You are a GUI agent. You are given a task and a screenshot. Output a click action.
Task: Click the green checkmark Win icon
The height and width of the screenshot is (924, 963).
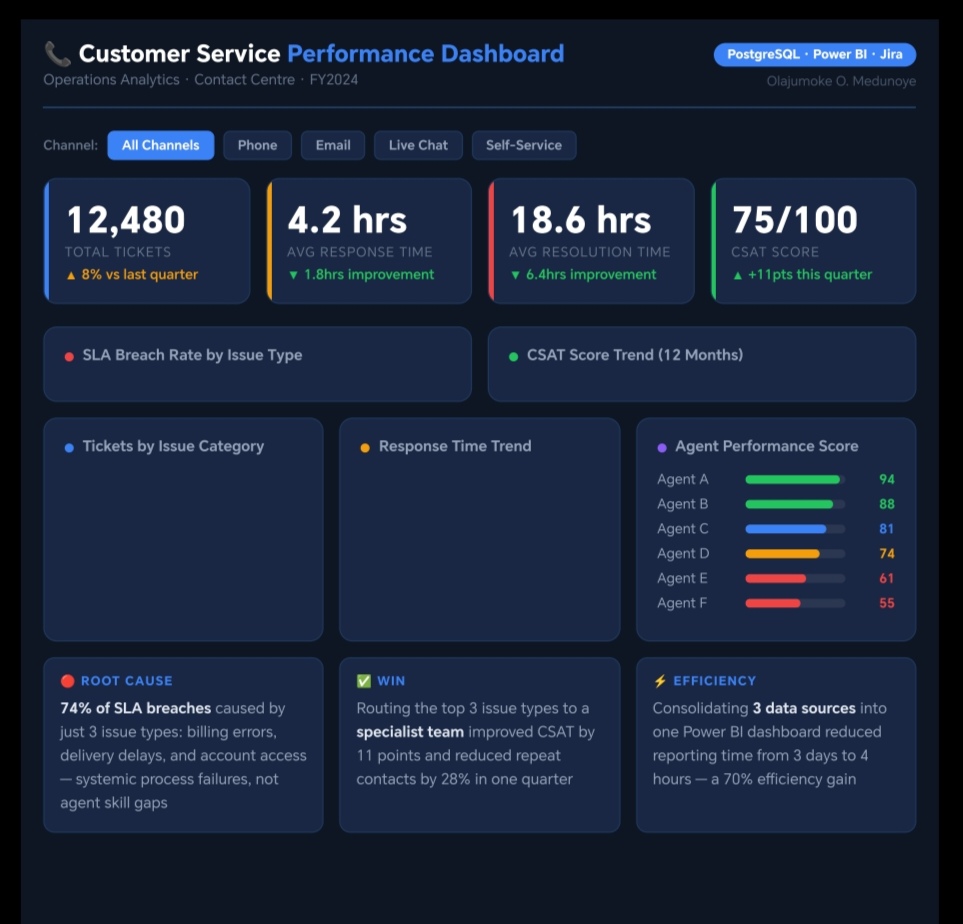364,681
